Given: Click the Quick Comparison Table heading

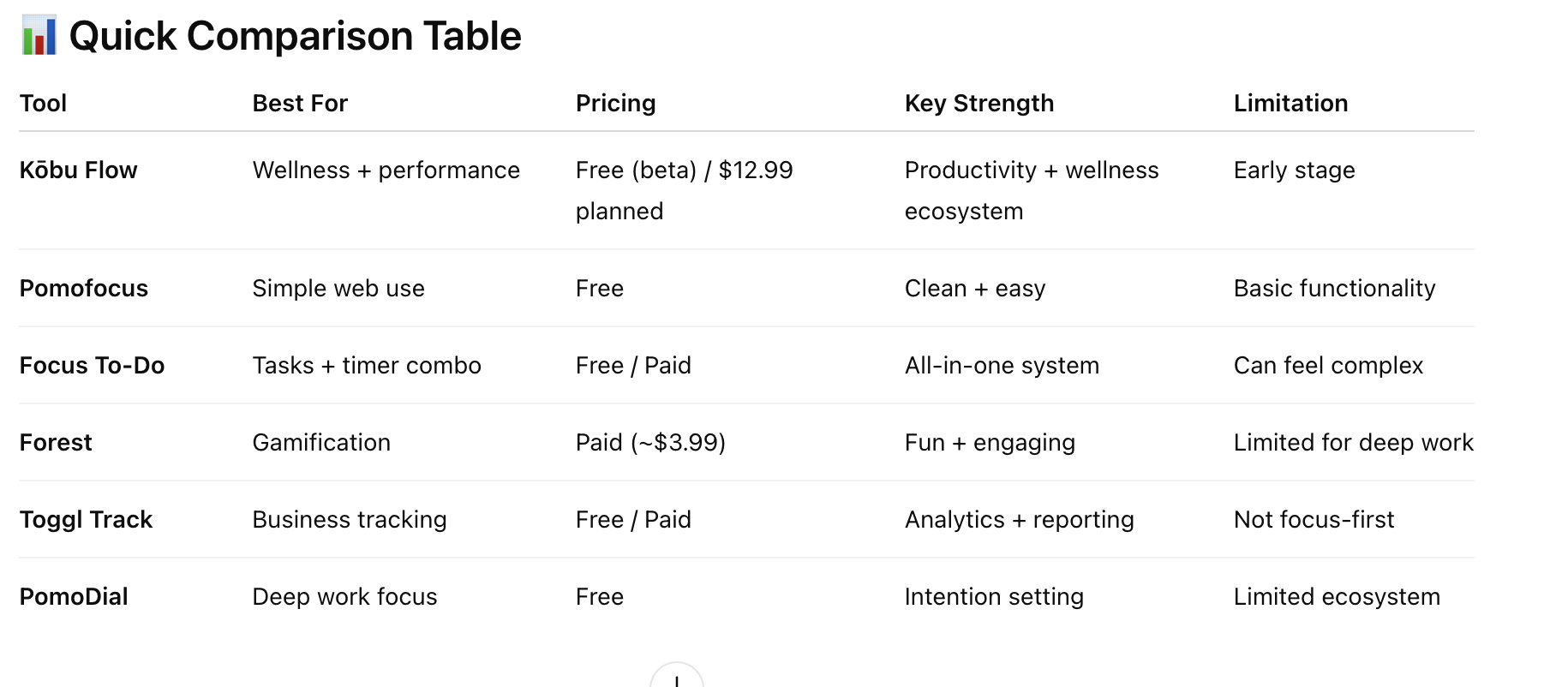Looking at the screenshot, I should (295, 36).
